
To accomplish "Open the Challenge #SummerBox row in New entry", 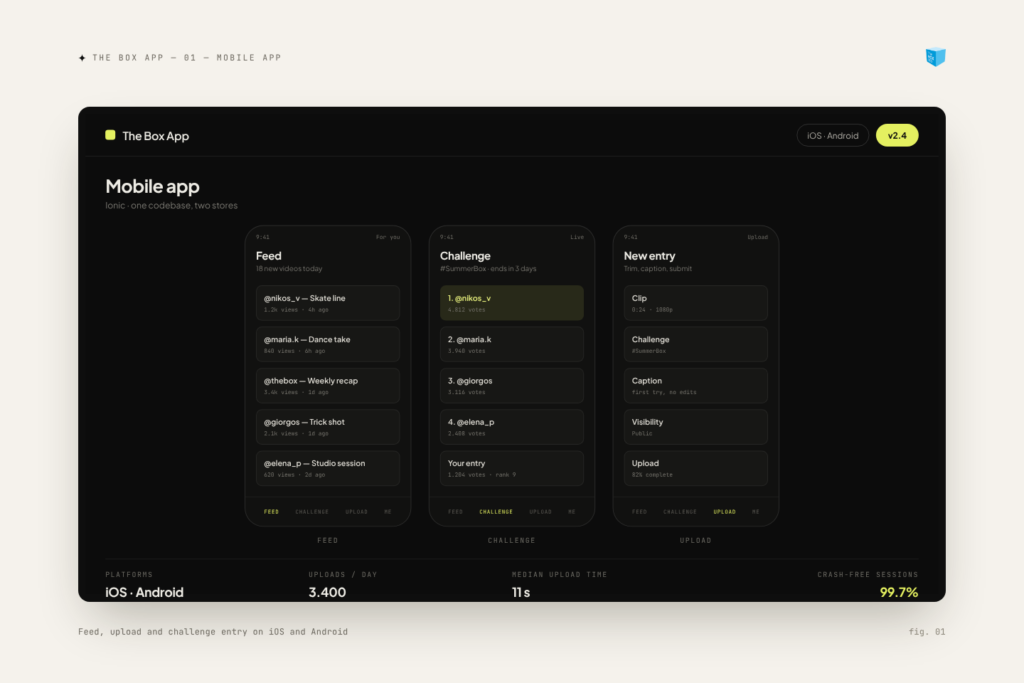I will (x=696, y=344).
